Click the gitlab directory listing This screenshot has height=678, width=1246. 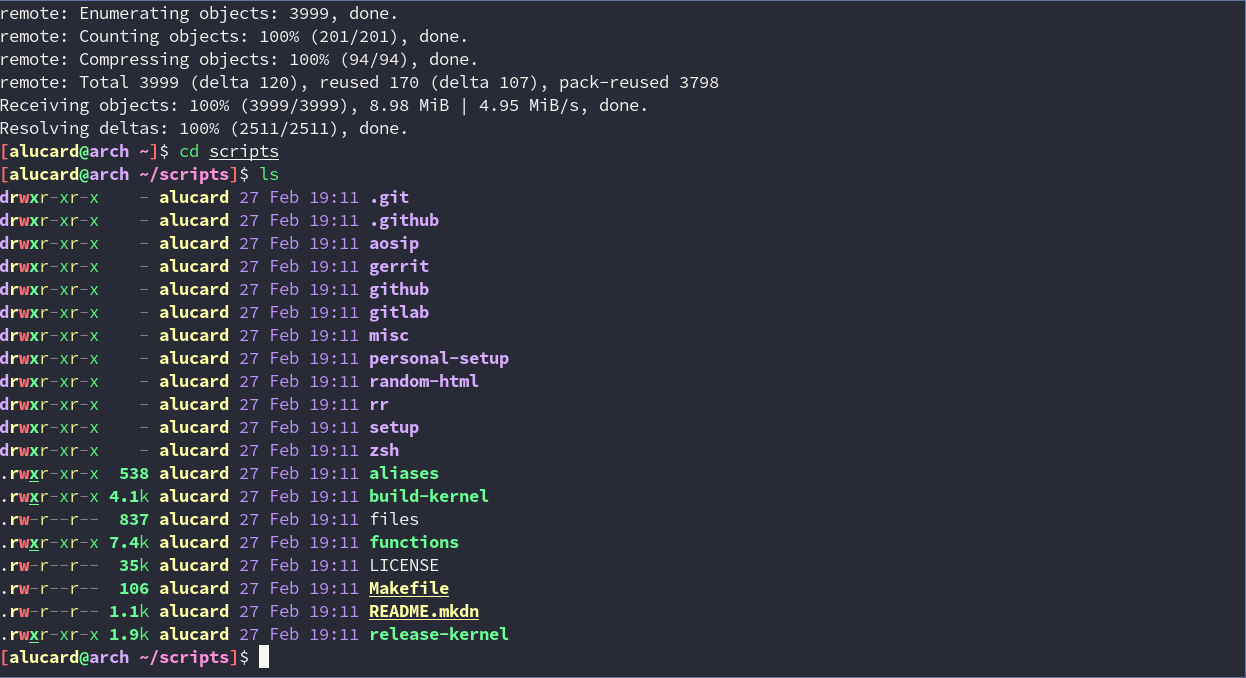tap(399, 313)
